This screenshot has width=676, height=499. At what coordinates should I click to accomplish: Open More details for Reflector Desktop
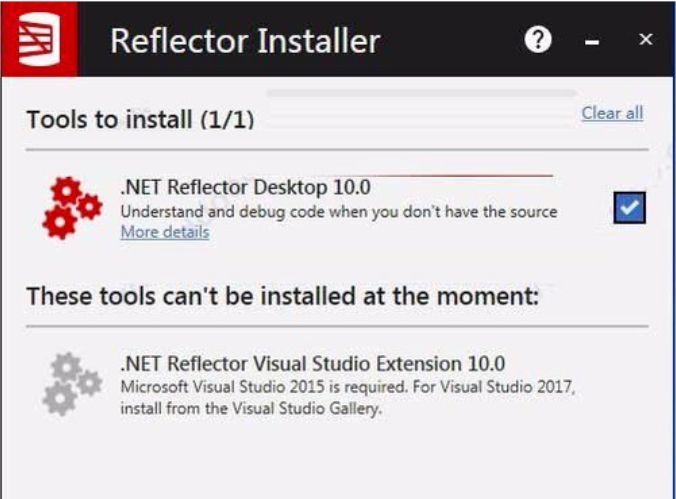pyautogui.click(x=165, y=232)
